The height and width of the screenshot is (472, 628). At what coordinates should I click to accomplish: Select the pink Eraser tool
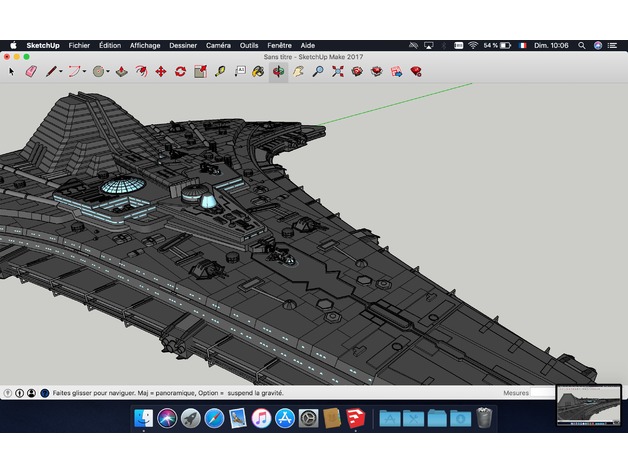(31, 72)
